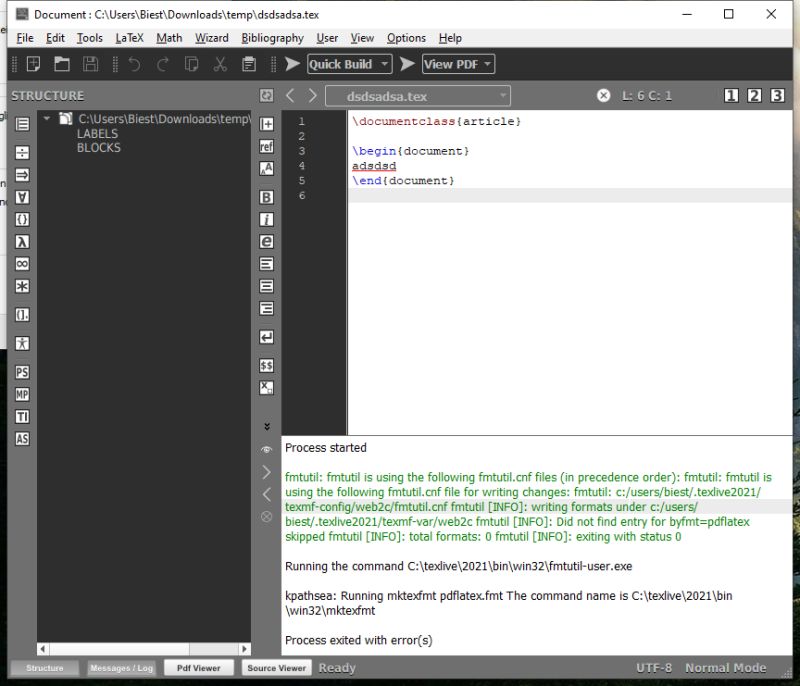
Task: Click the Pdf Viewer button at the bottom
Action: [198, 667]
